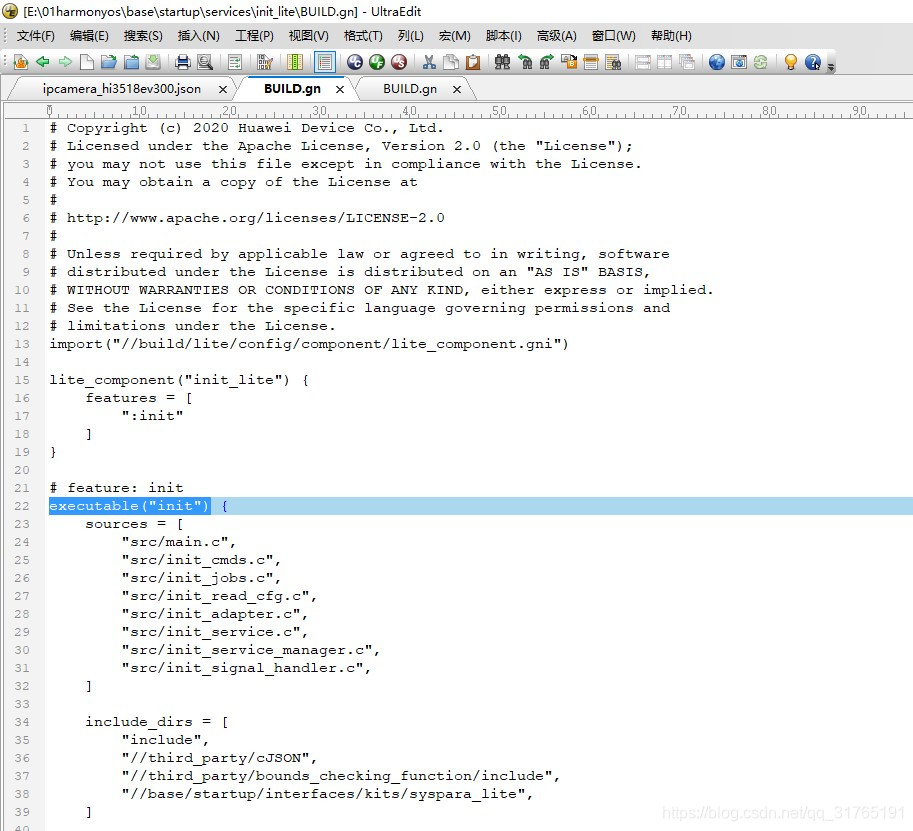Open the 窗口(W) menu

click(614, 36)
